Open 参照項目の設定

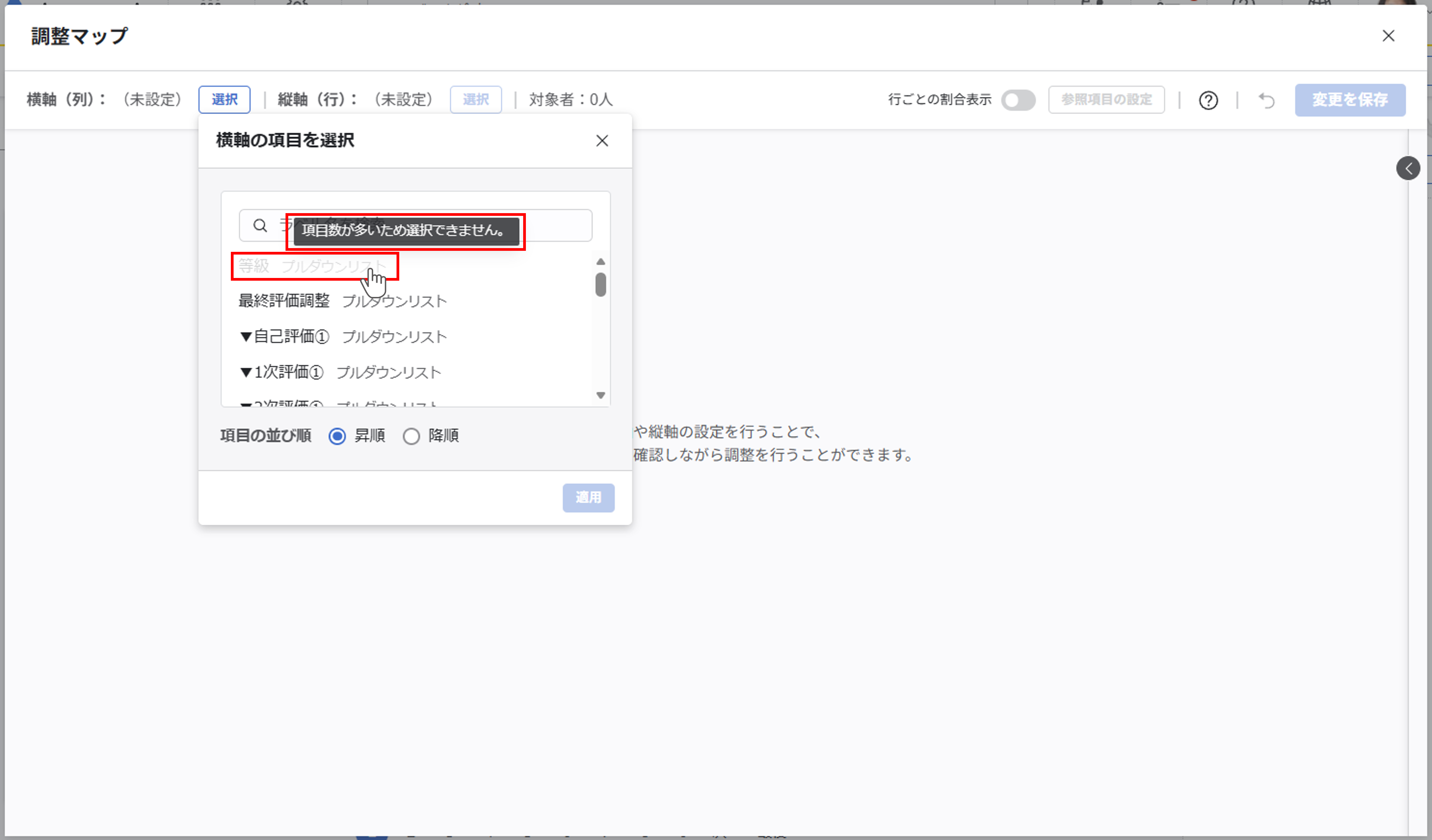coord(1106,100)
